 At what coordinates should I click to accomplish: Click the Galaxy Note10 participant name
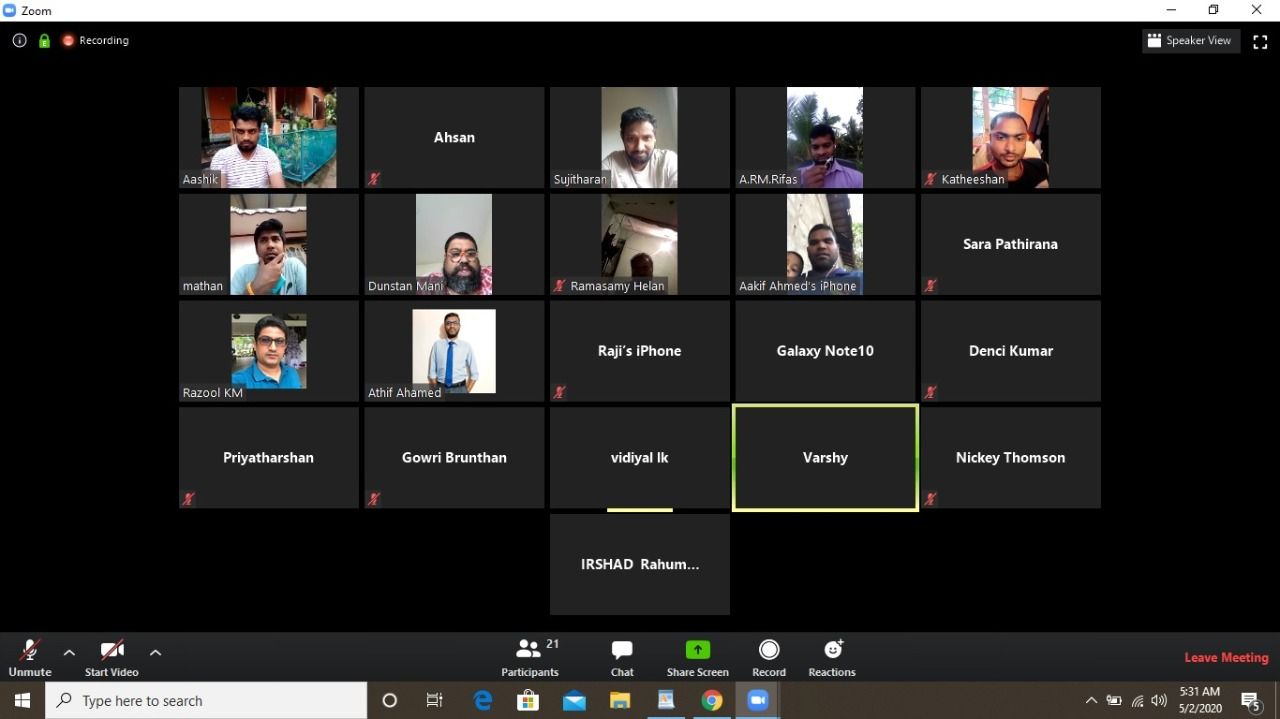pos(825,351)
